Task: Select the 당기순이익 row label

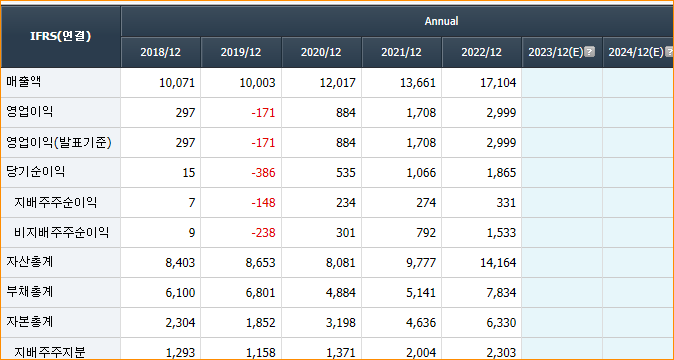Action: click(x=36, y=172)
